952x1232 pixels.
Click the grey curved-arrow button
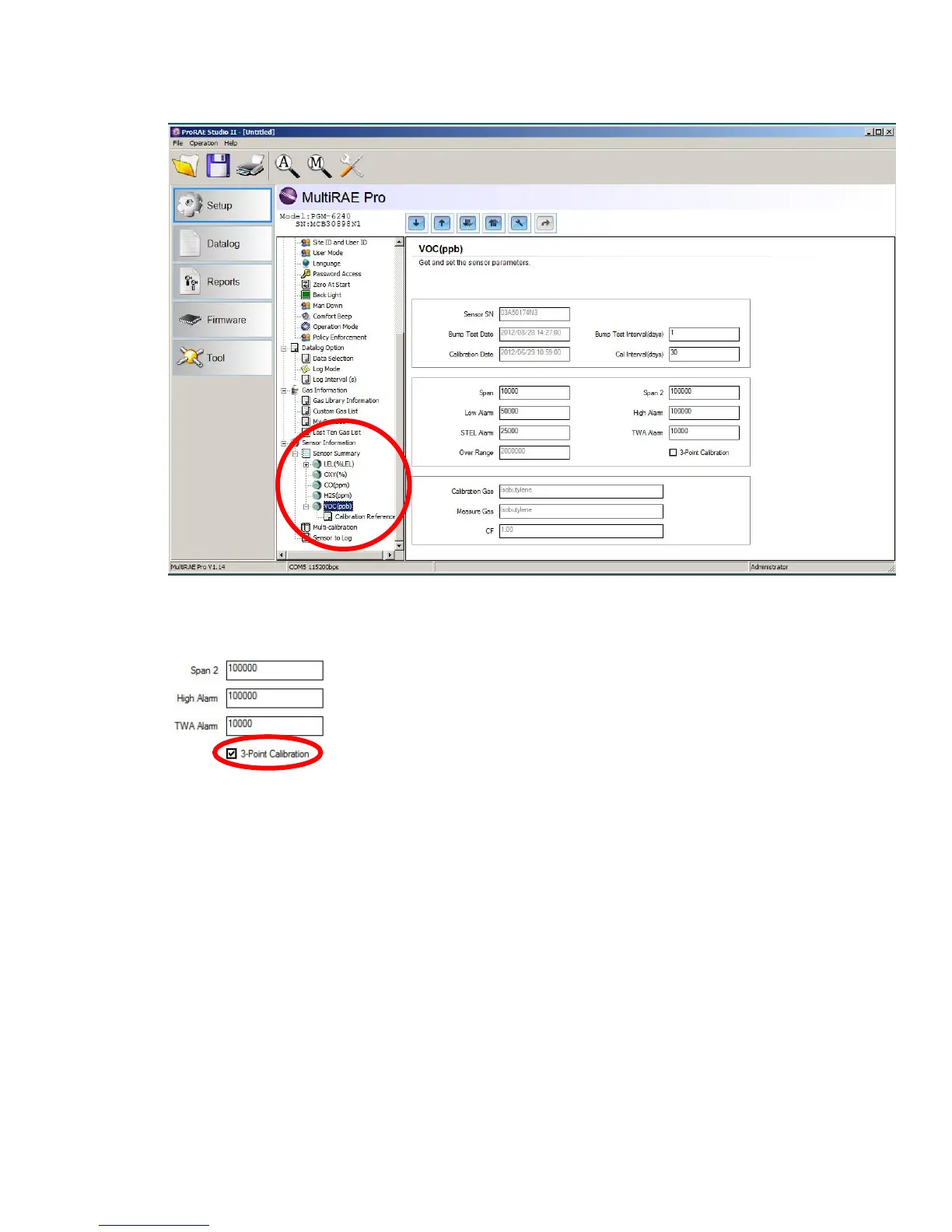(x=545, y=223)
